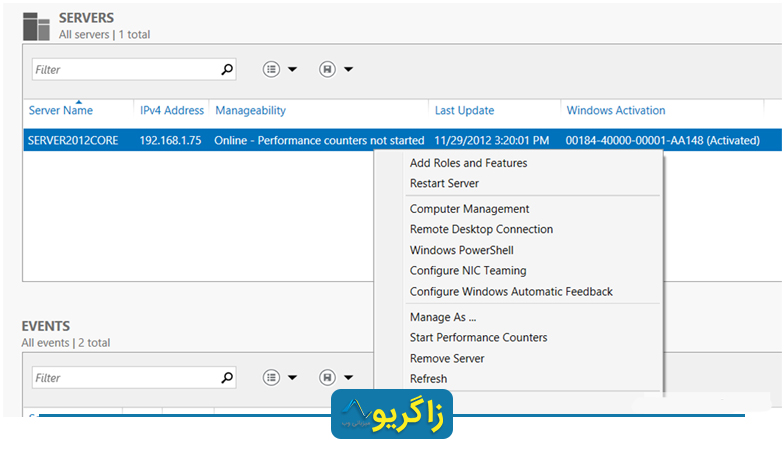784x450 pixels.
Task: Select Configure Windows Automatic Feedback
Action: [511, 292]
